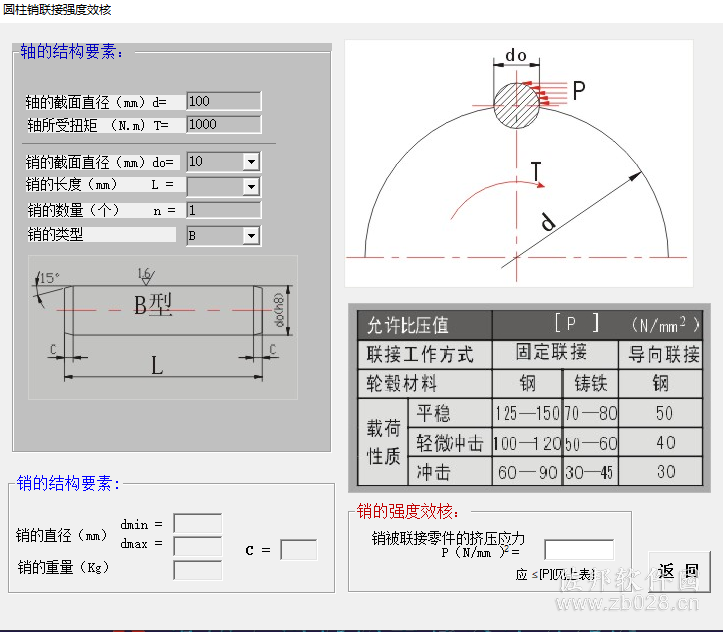
Task: Click the 销的截面直径 (mm) do= label
Action: point(100,162)
